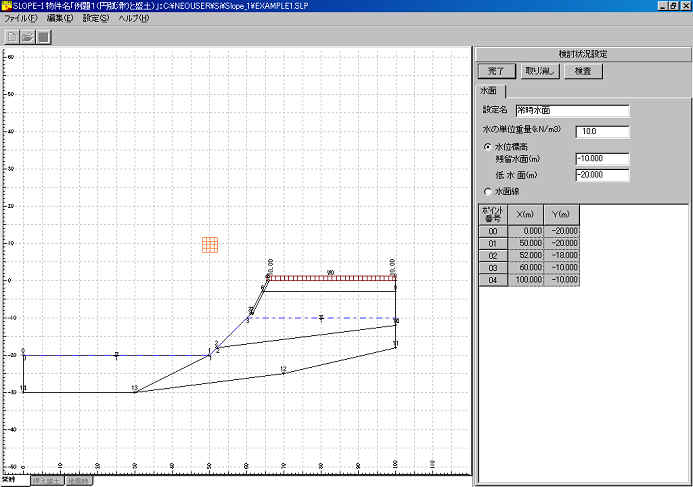Click the 低水面 field showing -20.000
This screenshot has height=487, width=693.
pos(603,175)
